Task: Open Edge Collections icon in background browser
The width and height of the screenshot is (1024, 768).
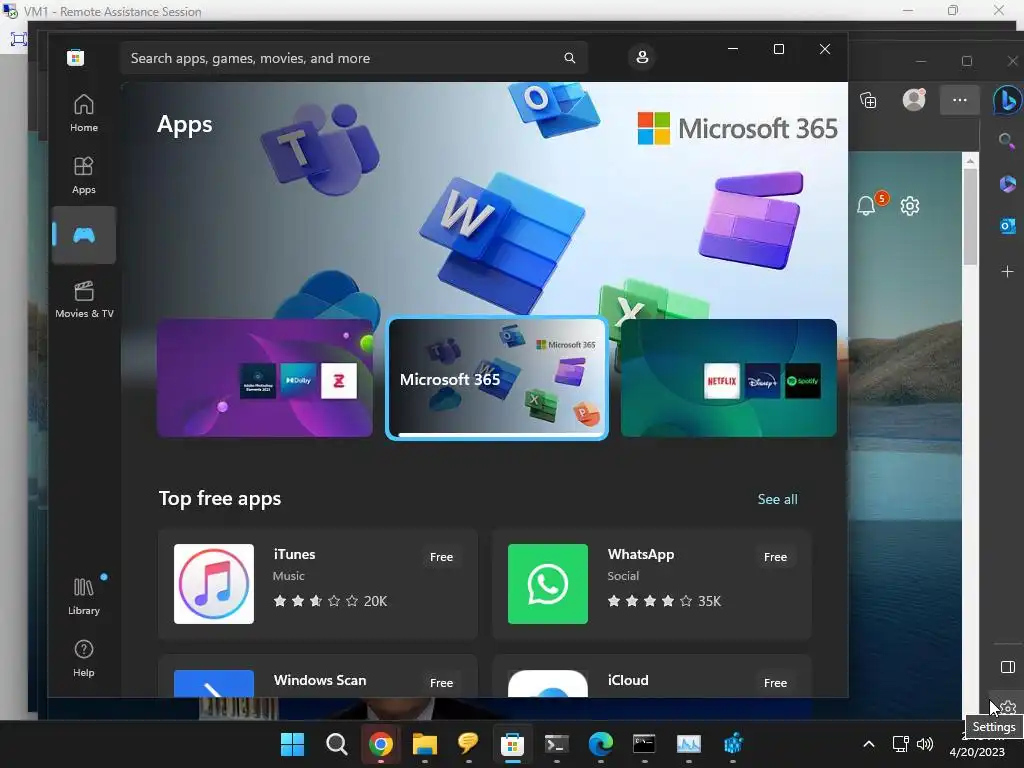Action: [868, 100]
